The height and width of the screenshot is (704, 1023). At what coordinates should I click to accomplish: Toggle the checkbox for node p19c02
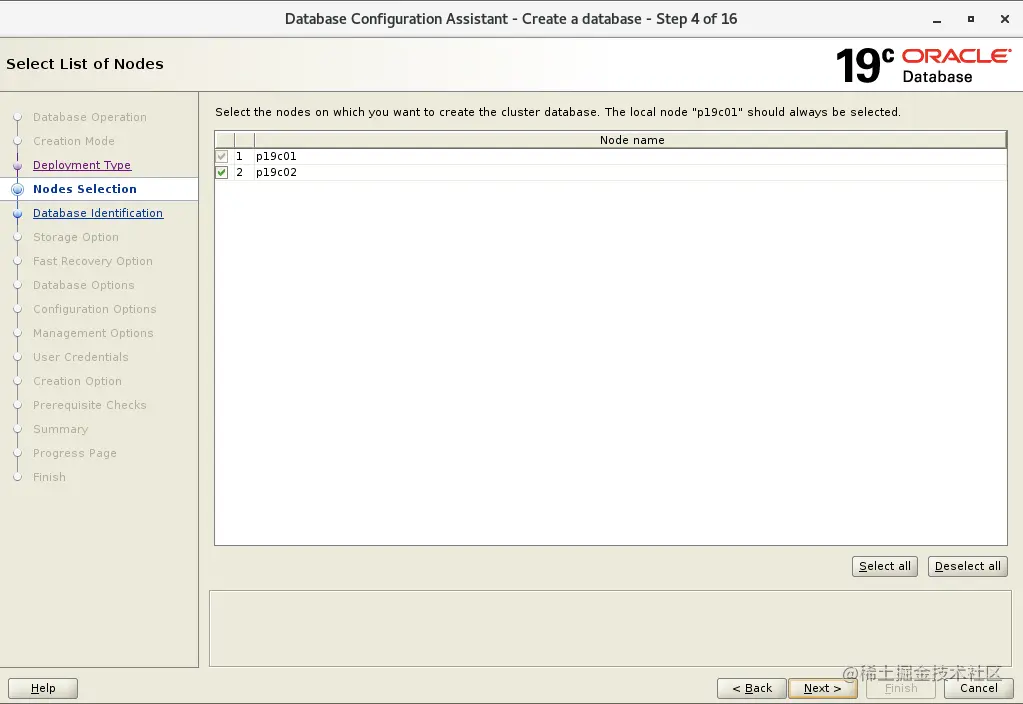222,172
